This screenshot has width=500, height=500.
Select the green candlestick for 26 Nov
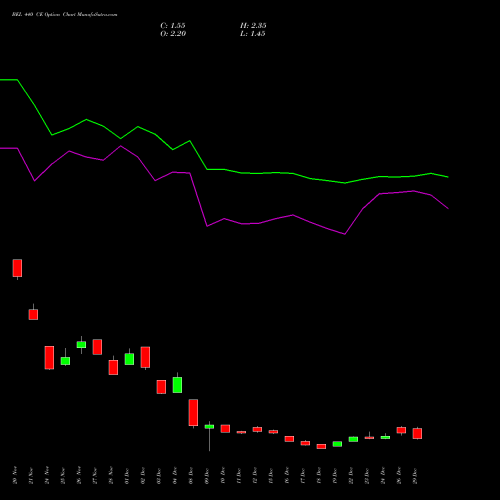pyautogui.click(x=81, y=344)
